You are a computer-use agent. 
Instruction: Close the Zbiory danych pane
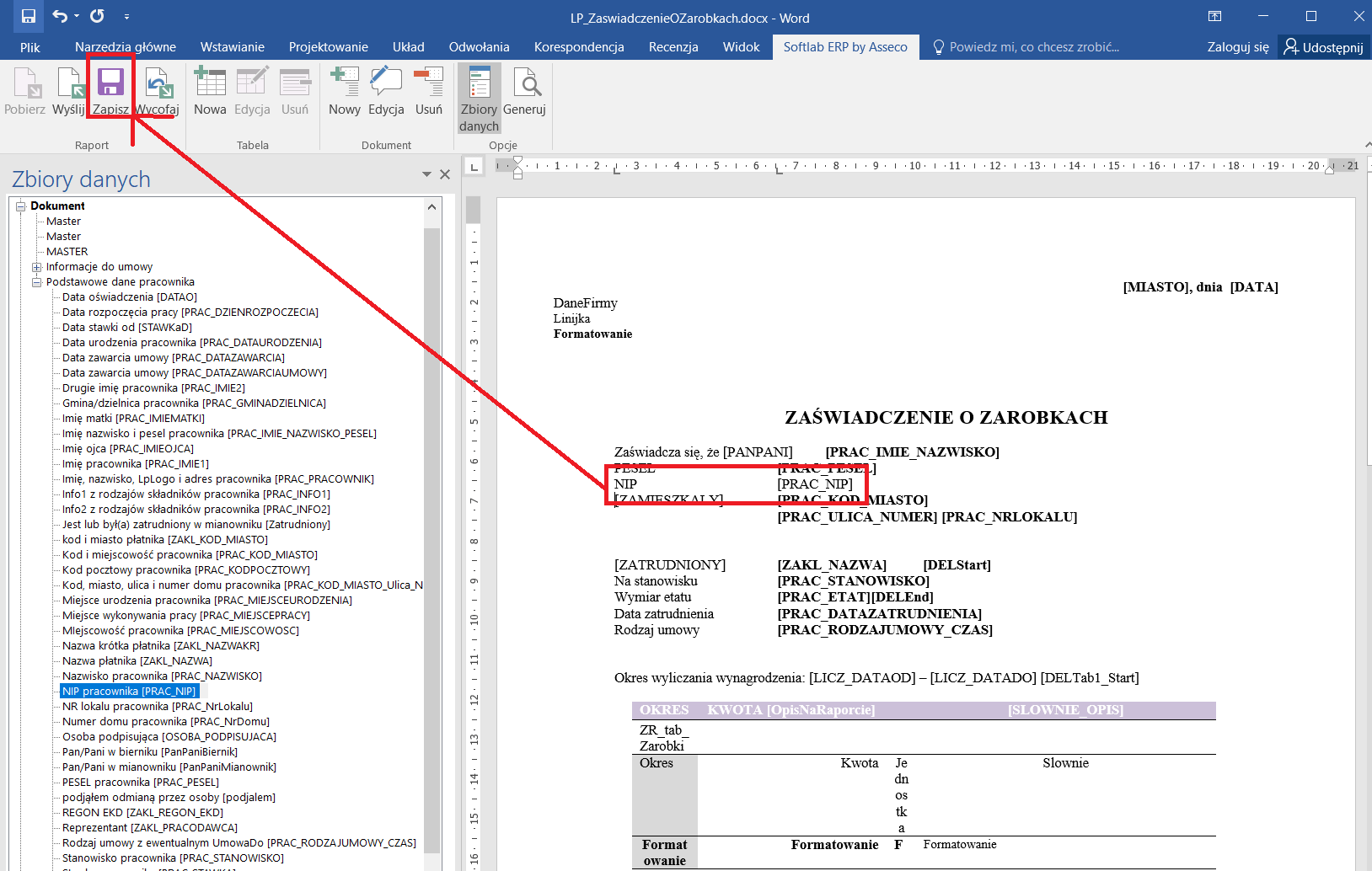pyautogui.click(x=445, y=174)
